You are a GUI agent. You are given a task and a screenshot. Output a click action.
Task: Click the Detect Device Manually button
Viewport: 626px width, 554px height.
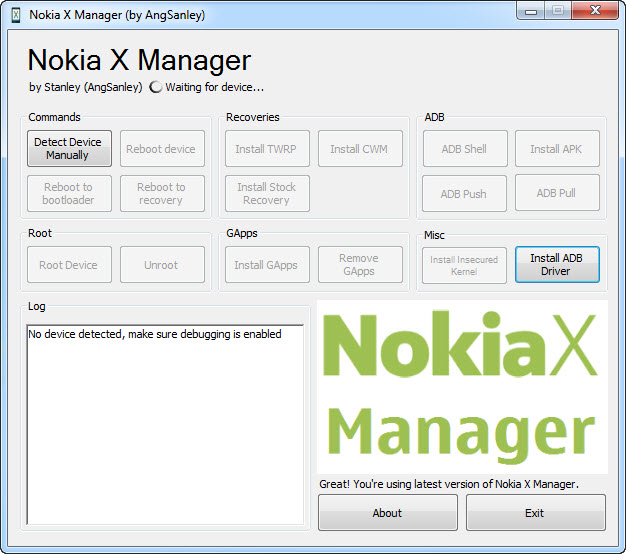tap(69, 148)
